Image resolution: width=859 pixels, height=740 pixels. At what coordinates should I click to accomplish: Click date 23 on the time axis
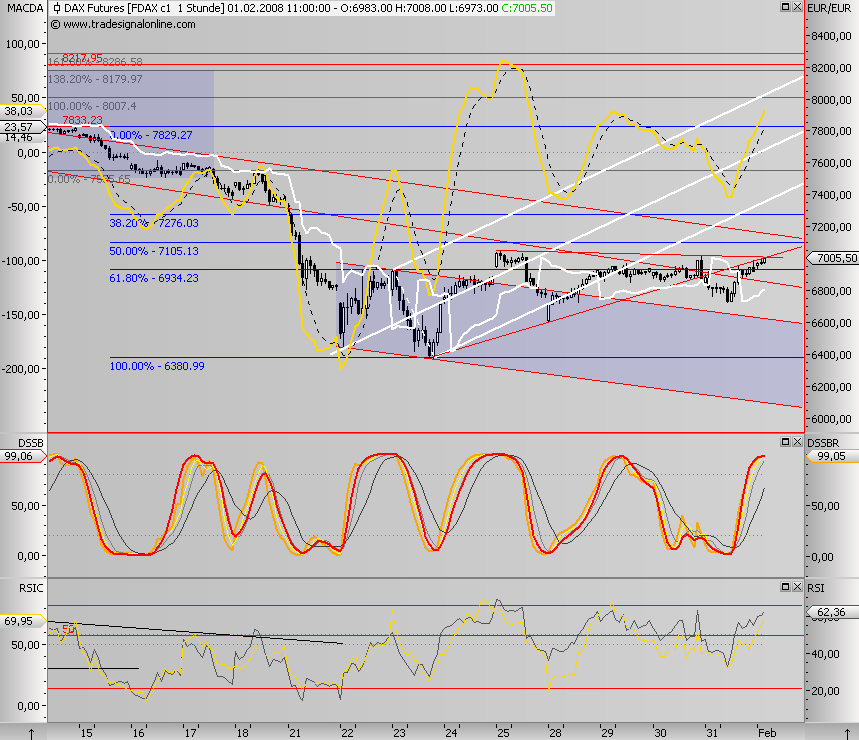pos(399,733)
